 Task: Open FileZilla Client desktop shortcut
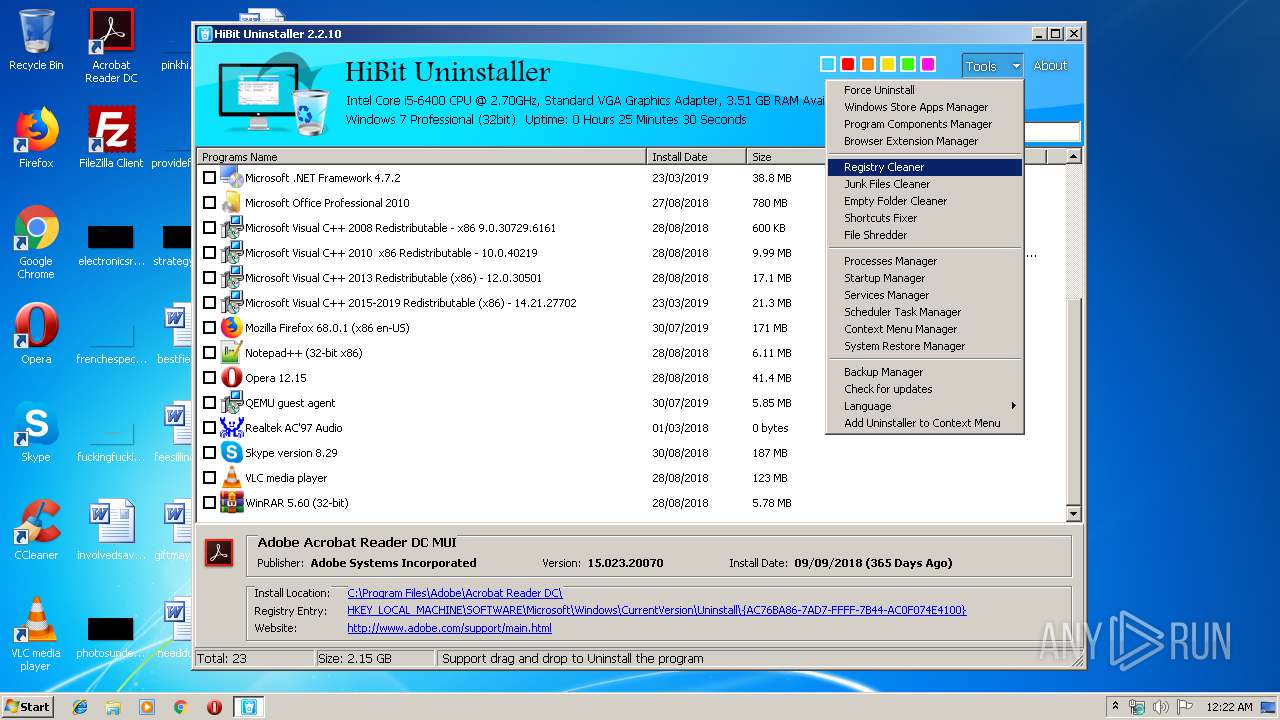click(x=111, y=138)
